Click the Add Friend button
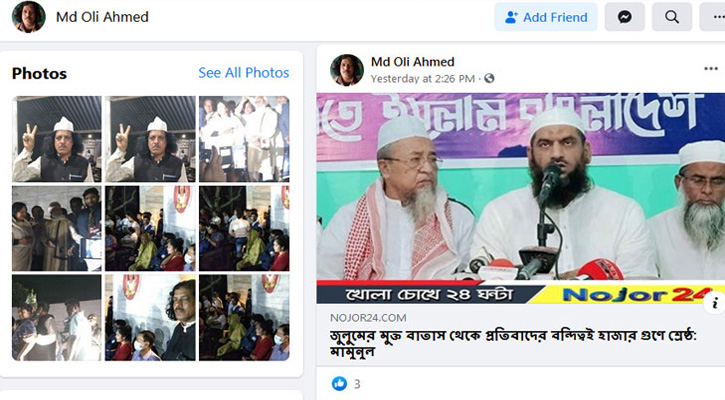Viewport: 725px width, 400px height. (546, 17)
